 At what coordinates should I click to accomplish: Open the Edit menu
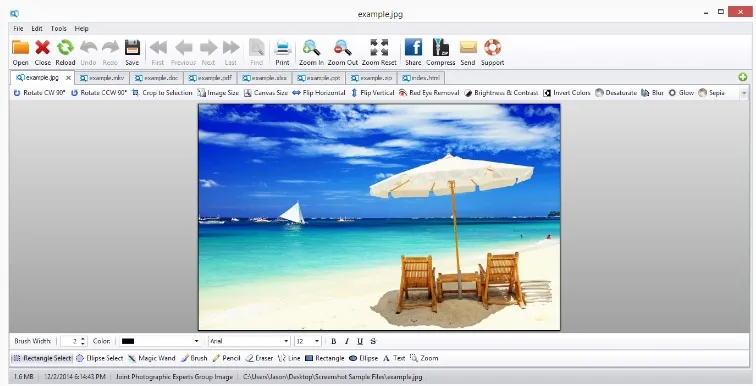[x=37, y=28]
